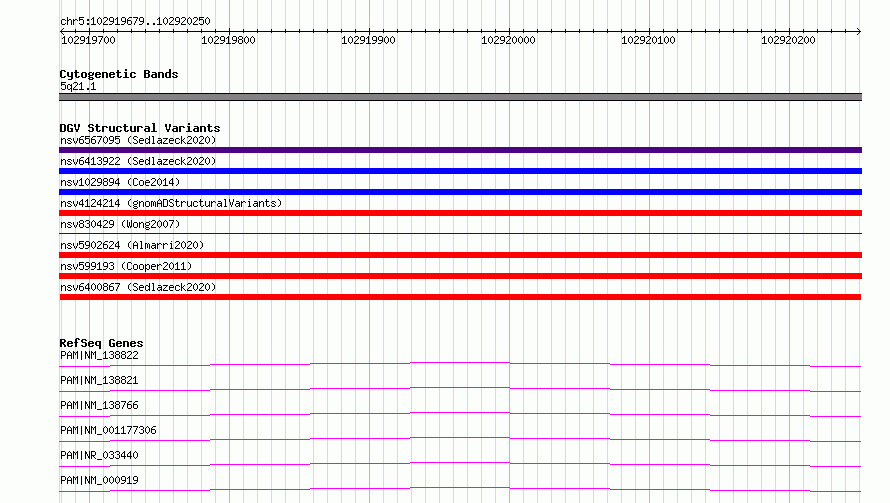Select variant label nsv6400867 (Sedlazeck2020)
The height and width of the screenshot is (503, 890).
point(138,287)
